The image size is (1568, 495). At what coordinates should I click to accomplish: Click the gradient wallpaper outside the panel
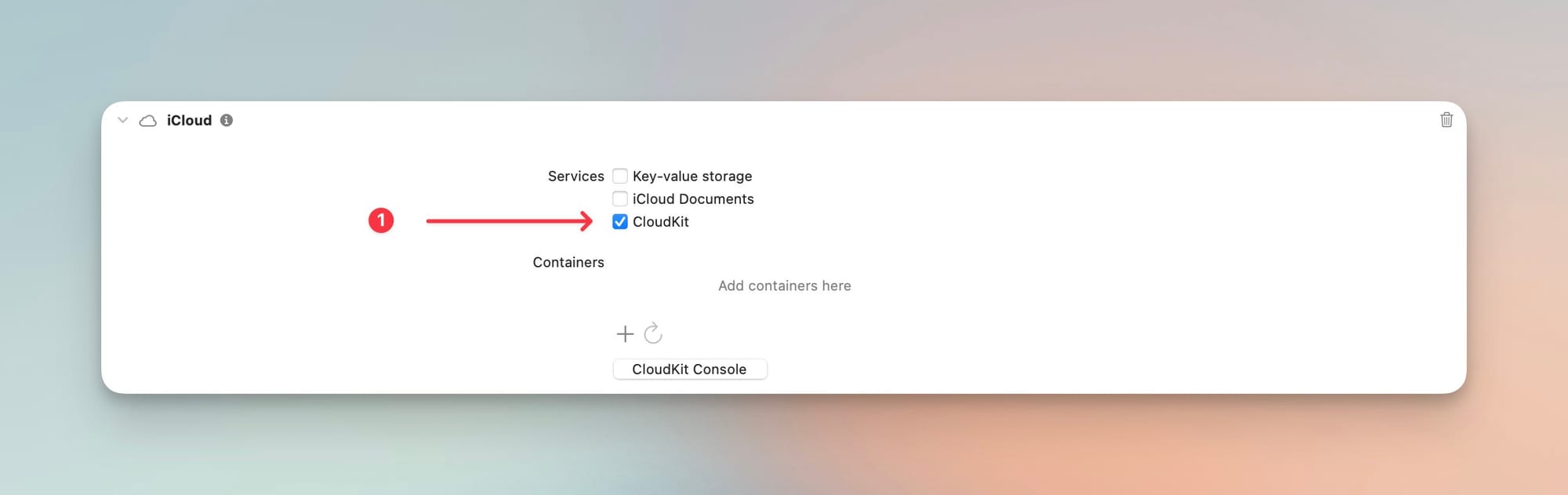tap(784, 447)
